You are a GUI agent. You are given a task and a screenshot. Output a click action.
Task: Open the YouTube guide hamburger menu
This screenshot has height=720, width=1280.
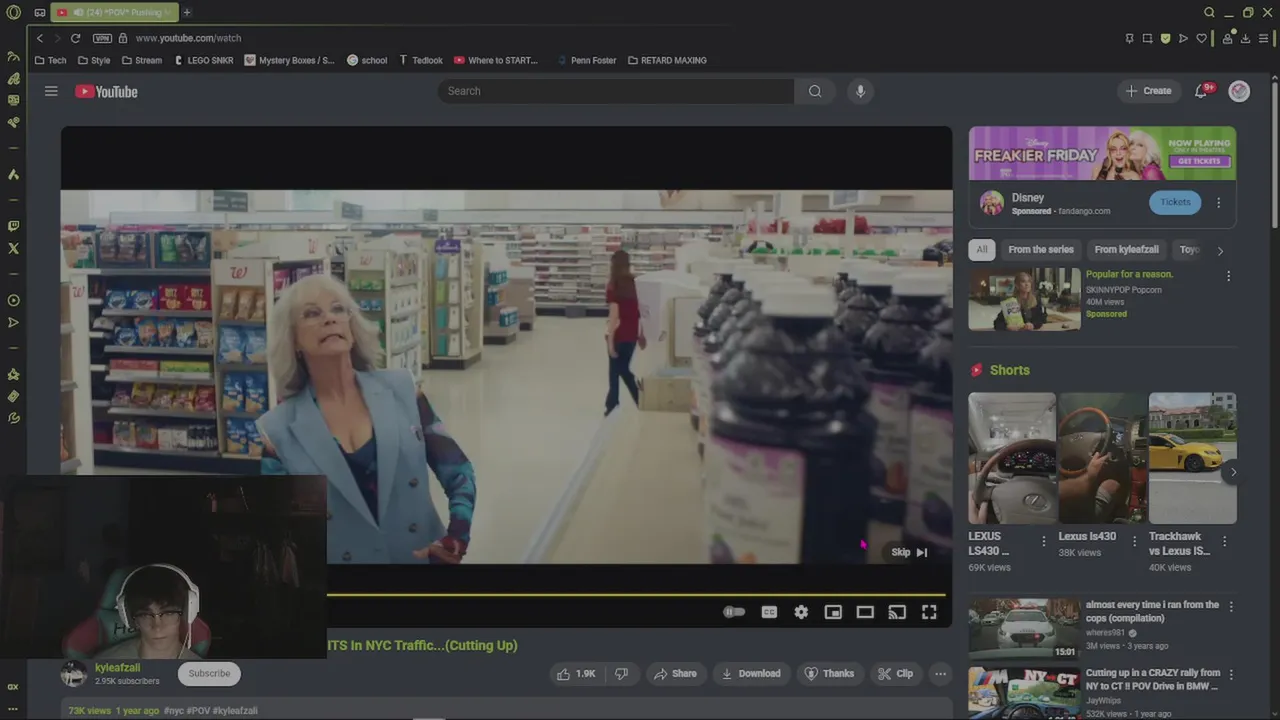[x=51, y=91]
